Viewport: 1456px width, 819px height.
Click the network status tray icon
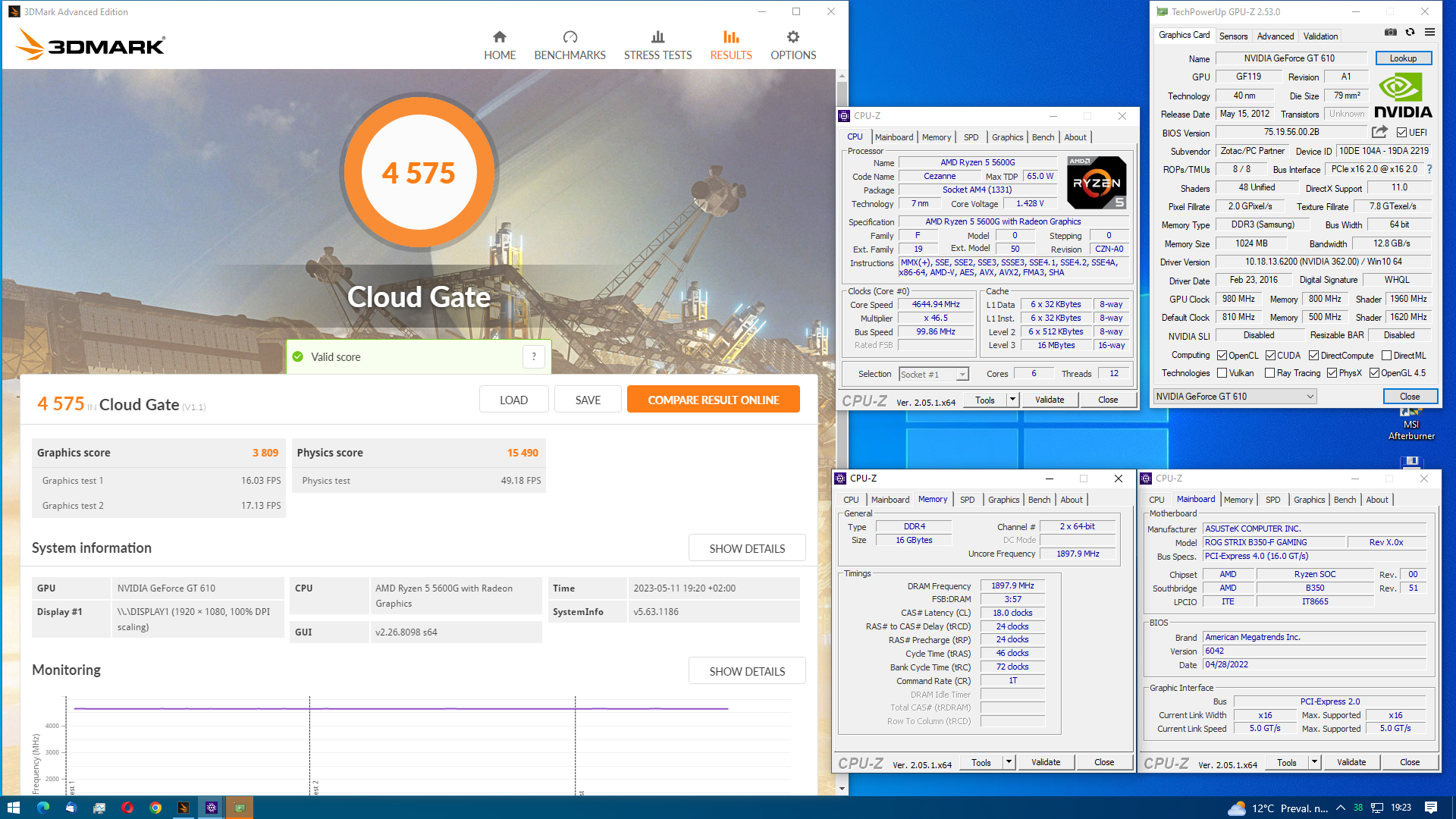tap(1377, 808)
